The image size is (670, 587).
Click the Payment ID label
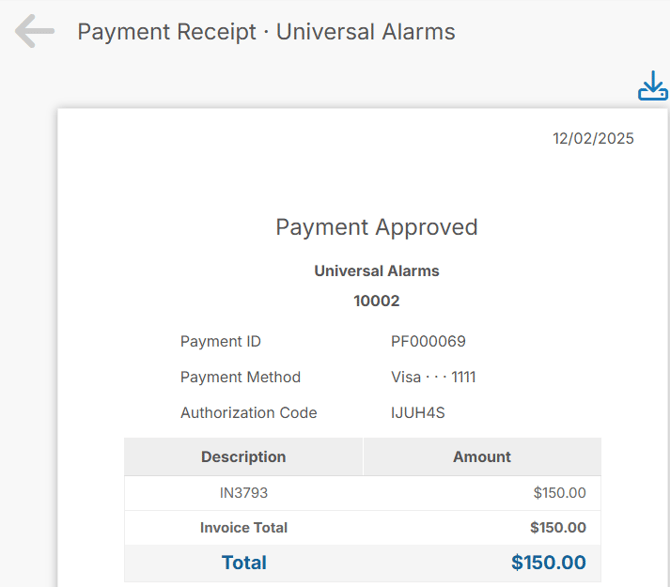[x=220, y=342]
